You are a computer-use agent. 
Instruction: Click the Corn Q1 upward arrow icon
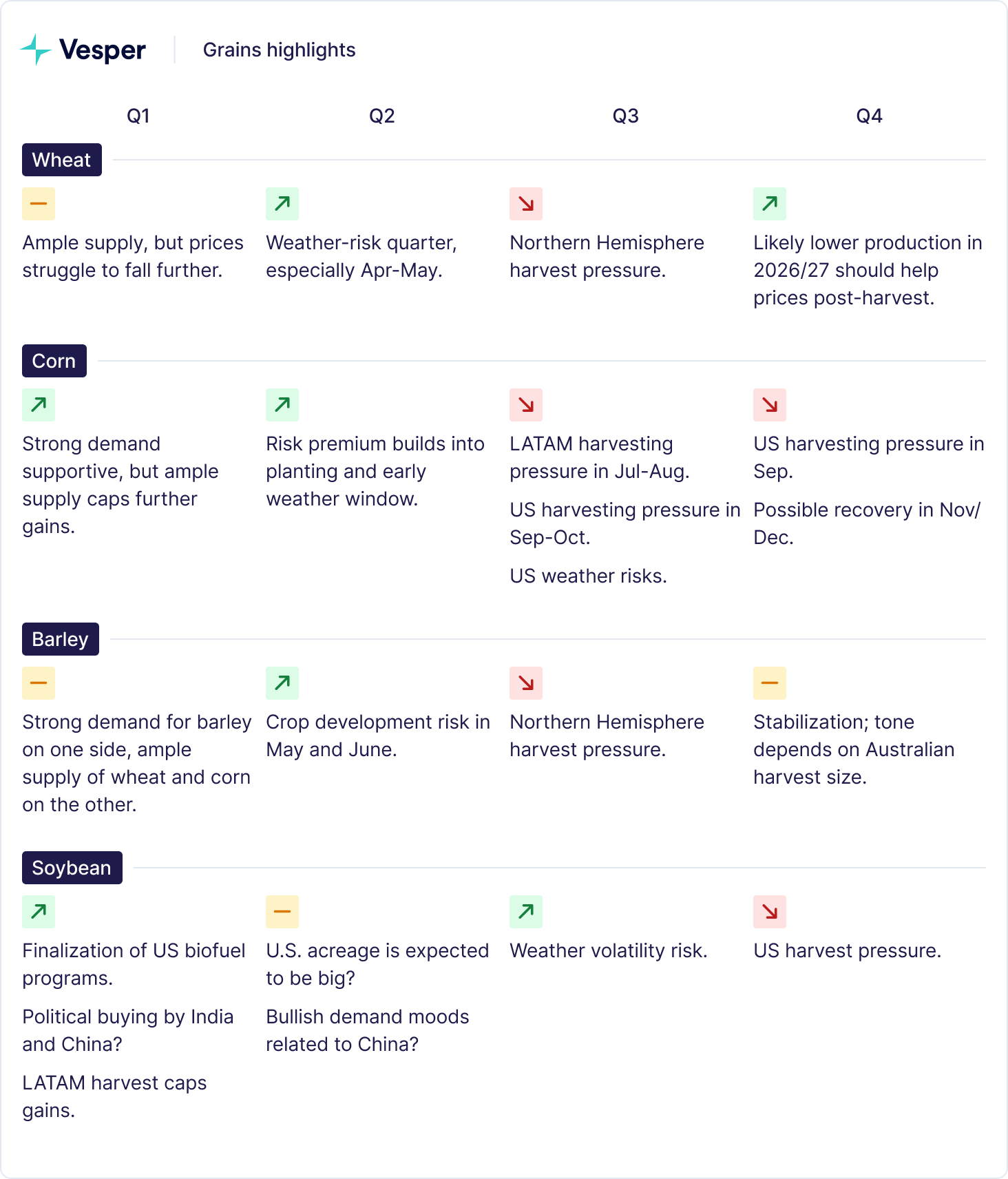click(39, 405)
